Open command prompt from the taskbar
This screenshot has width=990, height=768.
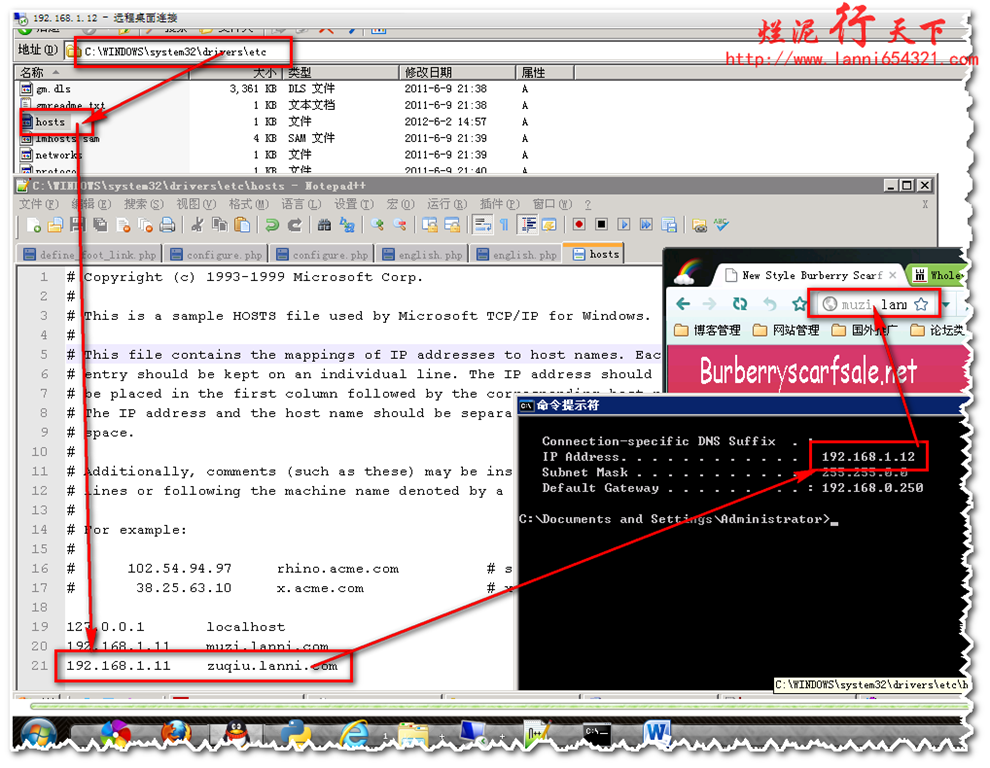tap(596, 733)
